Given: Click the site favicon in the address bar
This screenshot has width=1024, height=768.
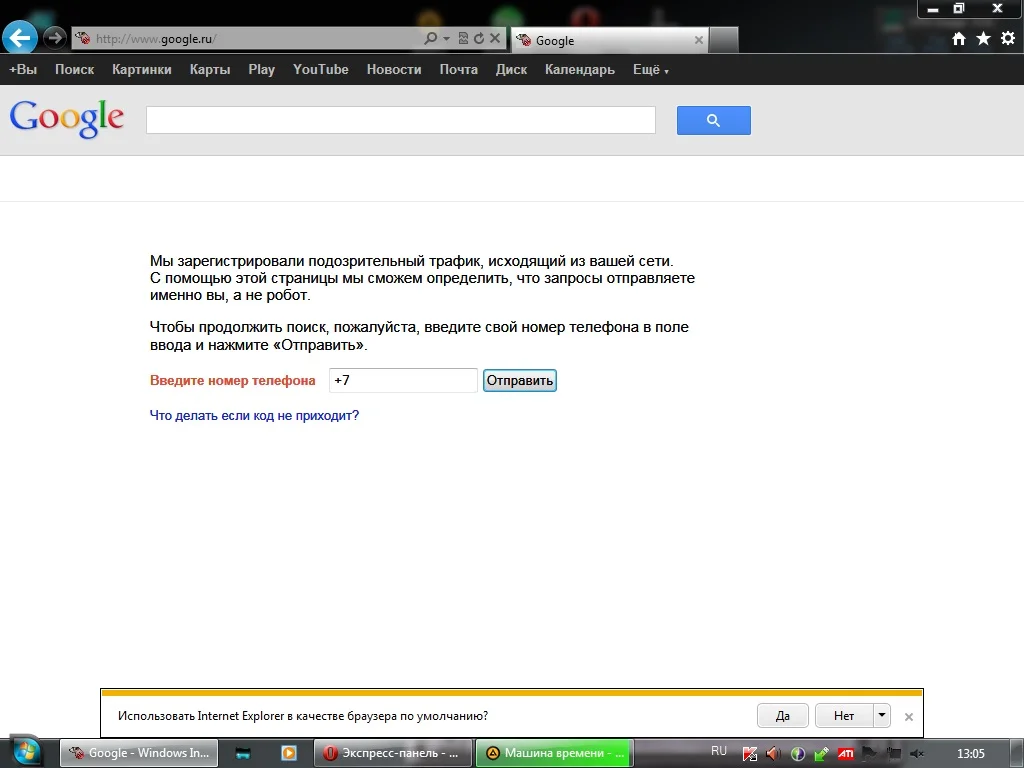Looking at the screenshot, I should [x=82, y=39].
